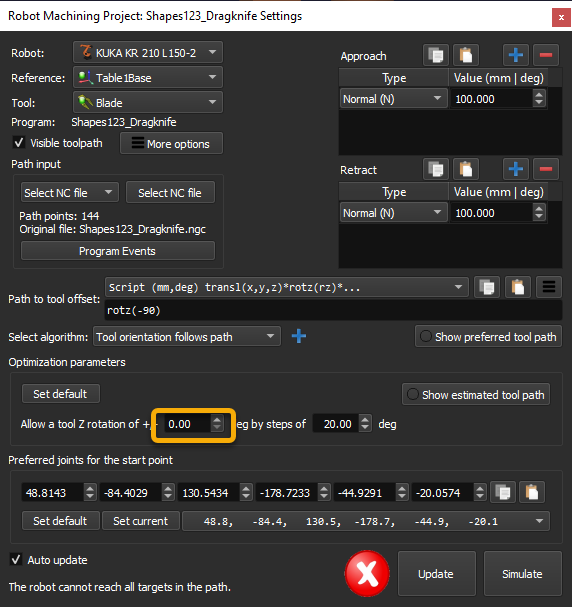Click Set current joints button
The image size is (572, 607).
pos(141,521)
